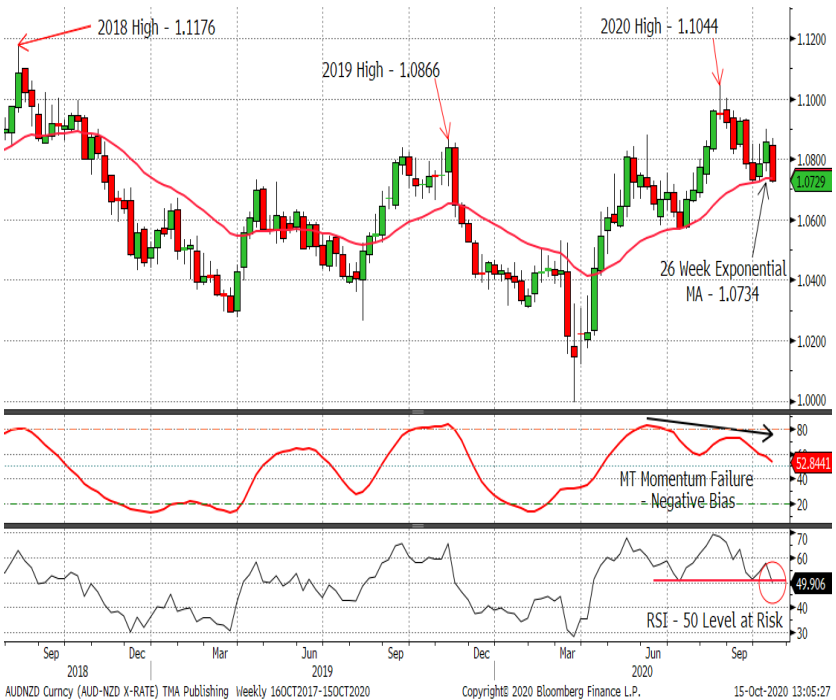
Task: Click the 30 level on RSI axis
Action: tap(802, 633)
